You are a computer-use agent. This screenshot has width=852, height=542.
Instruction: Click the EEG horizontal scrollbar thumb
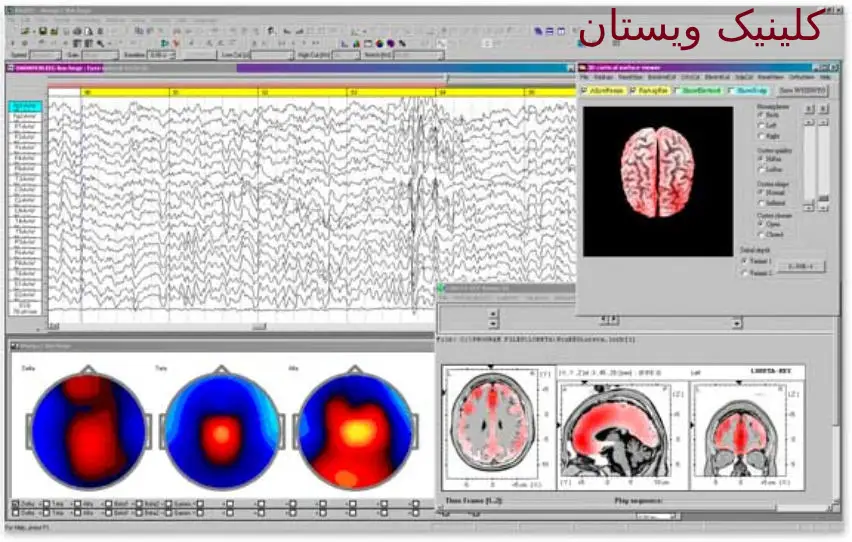pyautogui.click(x=260, y=327)
